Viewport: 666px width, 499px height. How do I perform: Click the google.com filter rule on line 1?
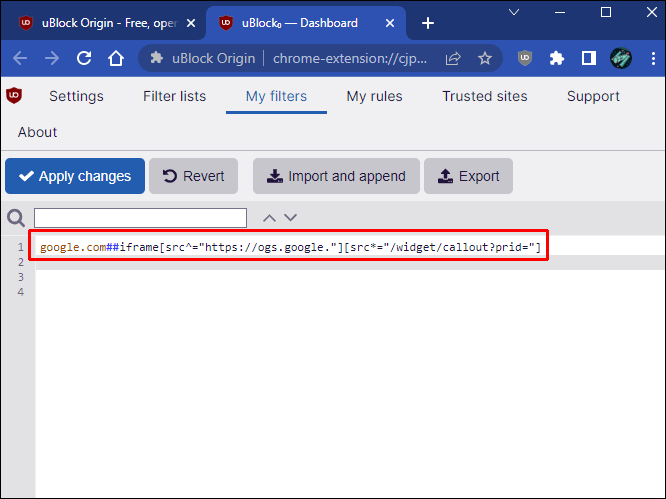point(290,247)
